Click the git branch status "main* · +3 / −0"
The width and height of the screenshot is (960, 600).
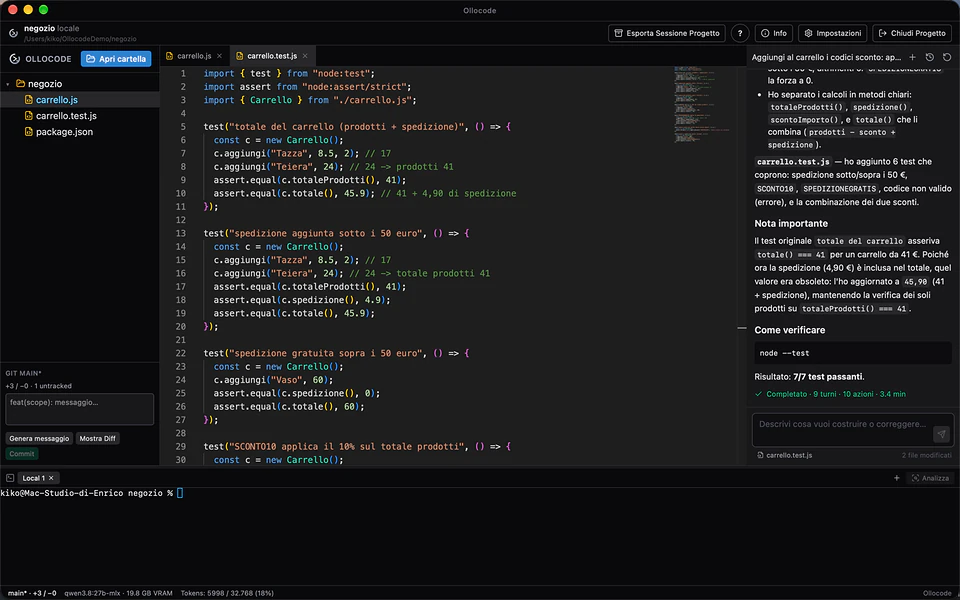click(32, 593)
